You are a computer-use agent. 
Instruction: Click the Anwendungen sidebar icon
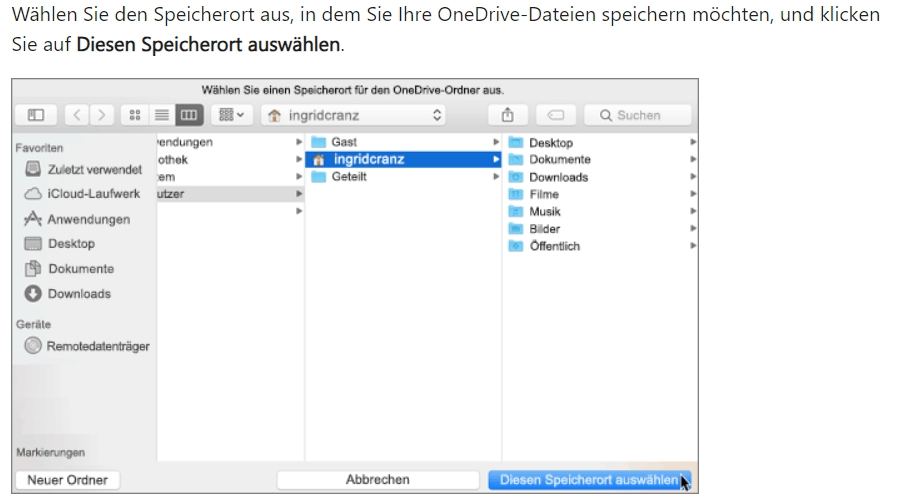click(33, 219)
